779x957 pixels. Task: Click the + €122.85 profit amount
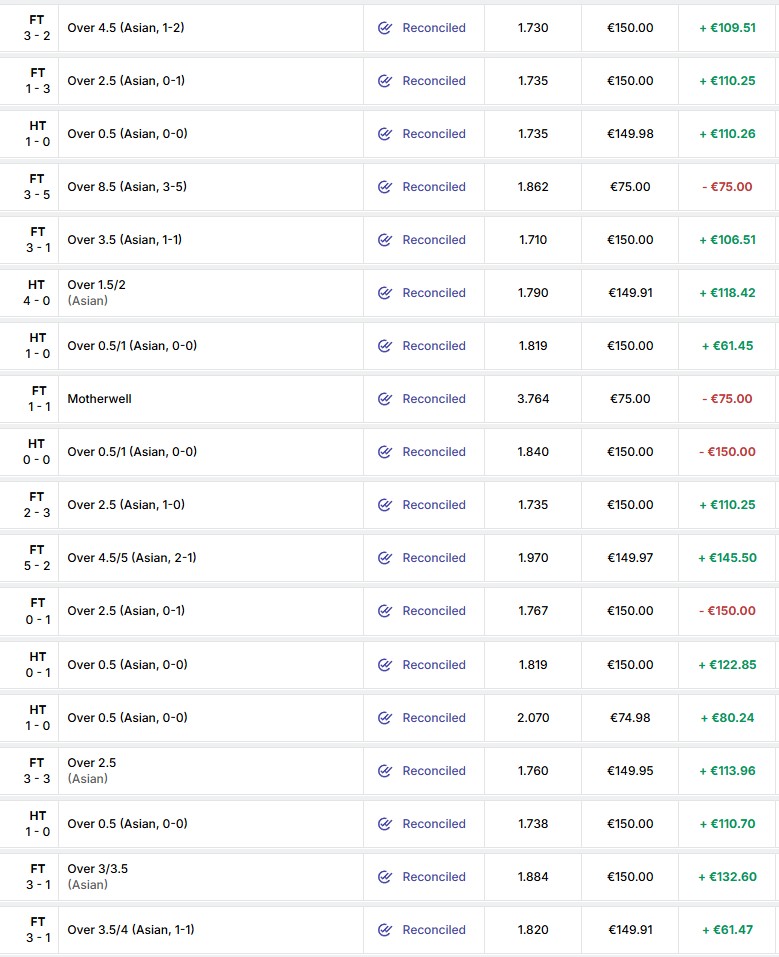pyautogui.click(x=727, y=665)
